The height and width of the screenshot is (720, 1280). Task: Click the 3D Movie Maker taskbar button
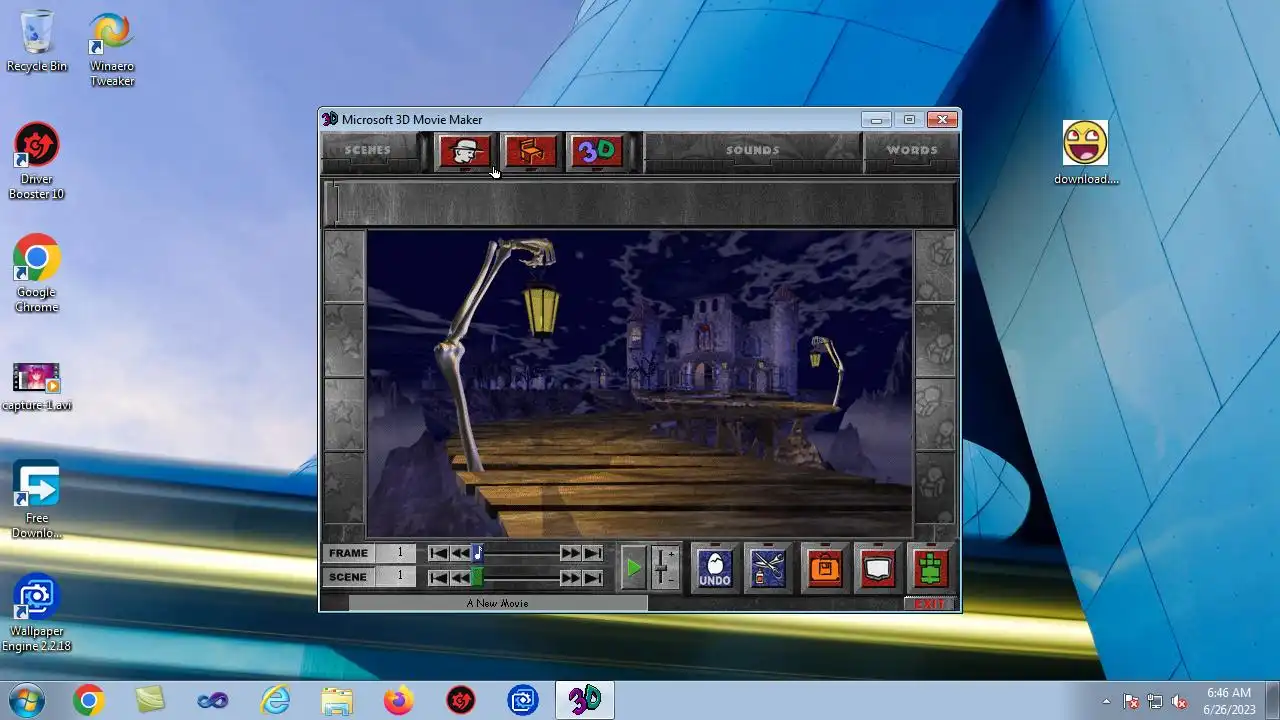click(585, 701)
